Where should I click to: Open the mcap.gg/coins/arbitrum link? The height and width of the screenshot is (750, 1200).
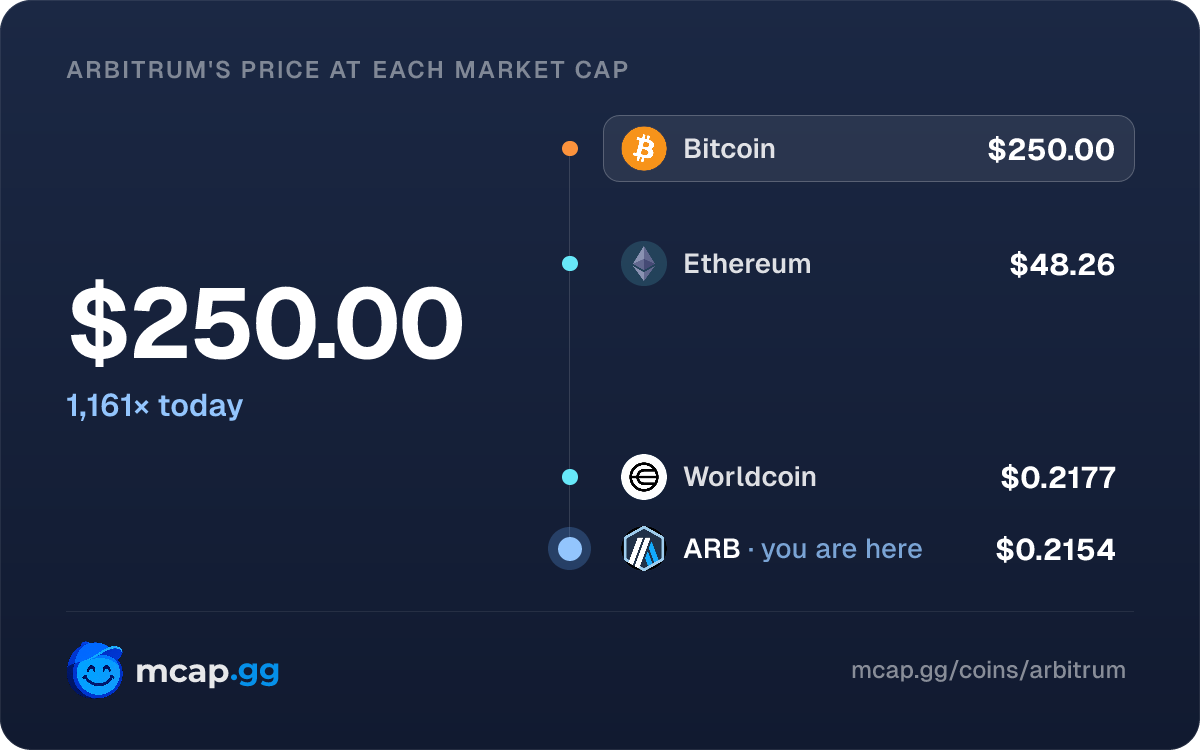[x=988, y=670]
